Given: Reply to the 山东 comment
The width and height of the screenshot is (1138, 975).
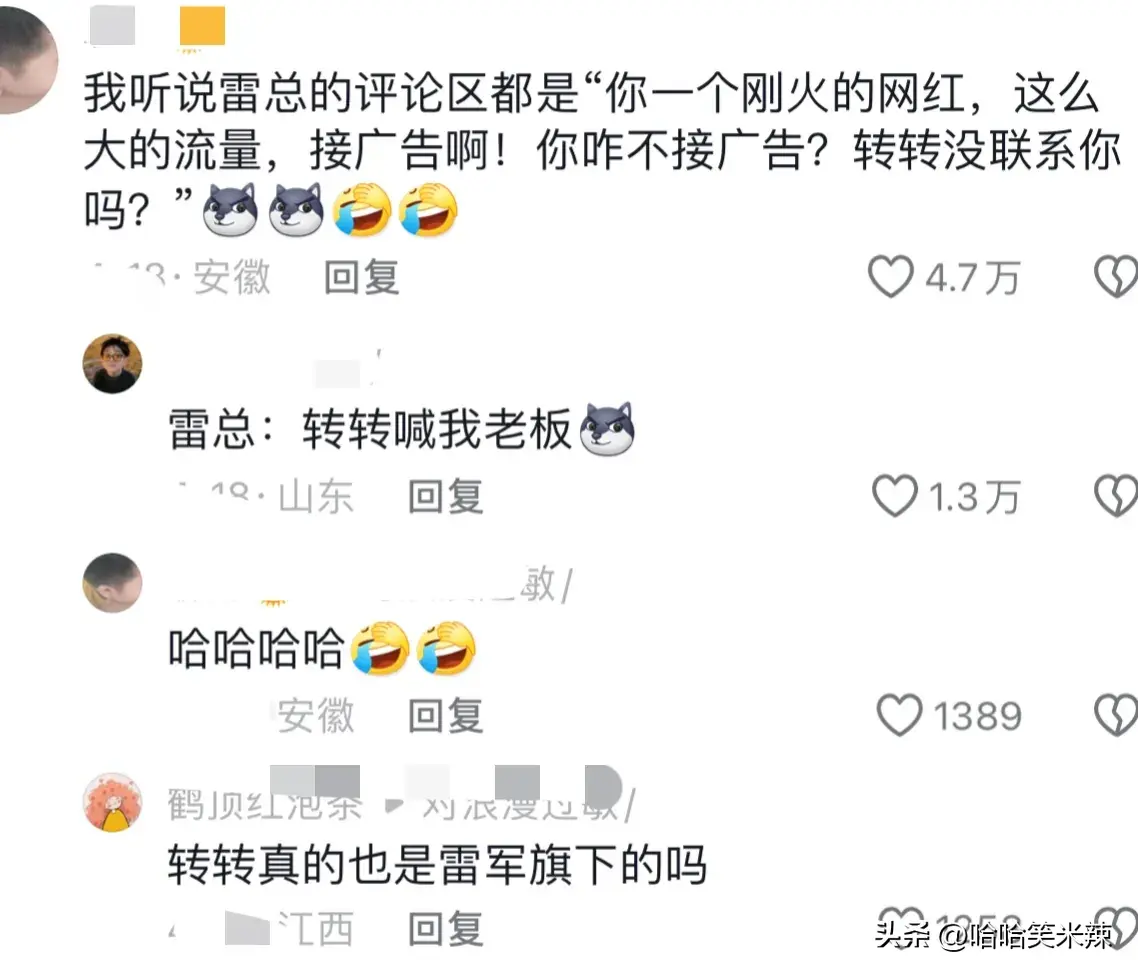Looking at the screenshot, I should (x=446, y=497).
